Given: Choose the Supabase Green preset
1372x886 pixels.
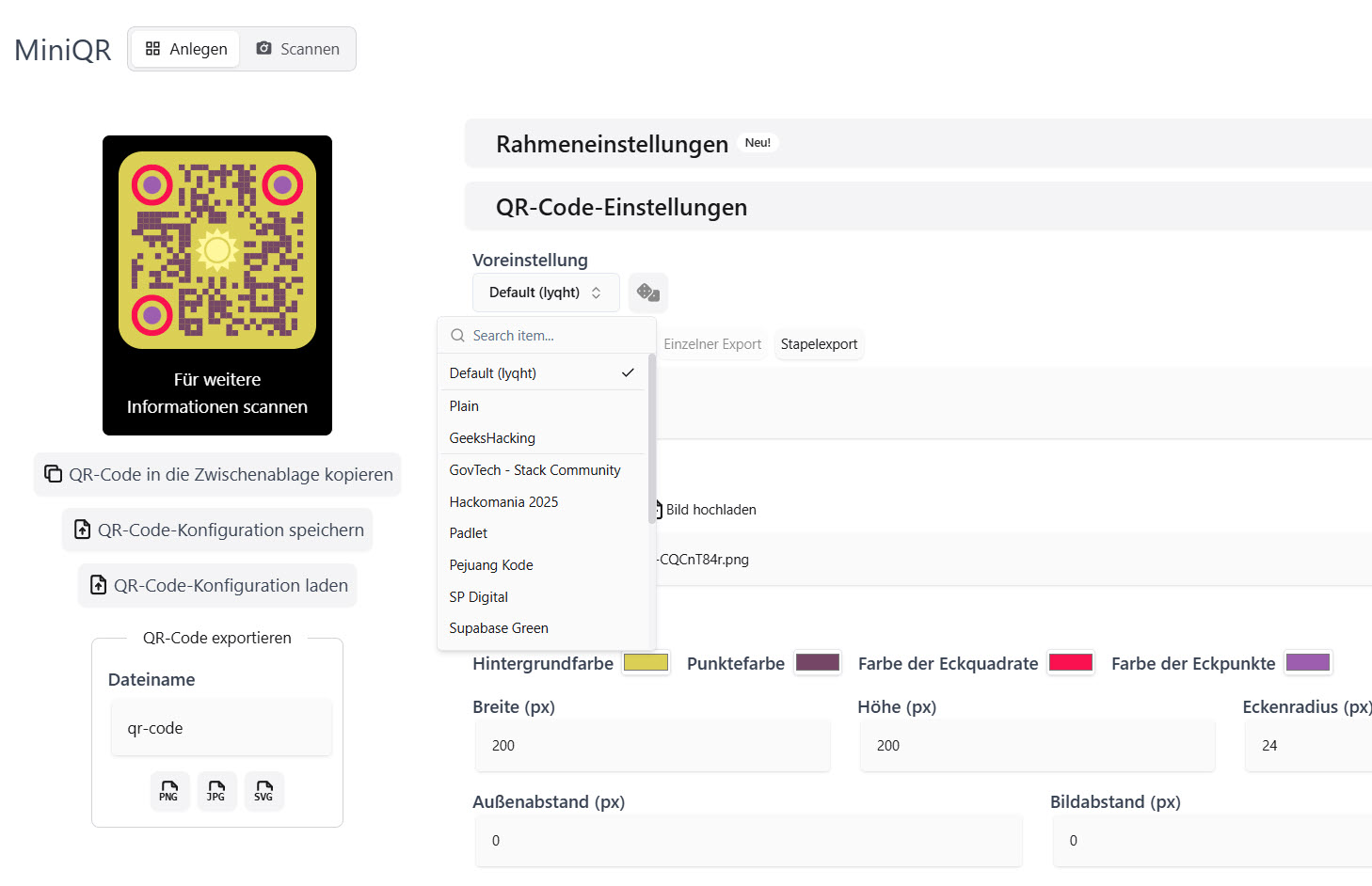Looking at the screenshot, I should pyautogui.click(x=499, y=628).
